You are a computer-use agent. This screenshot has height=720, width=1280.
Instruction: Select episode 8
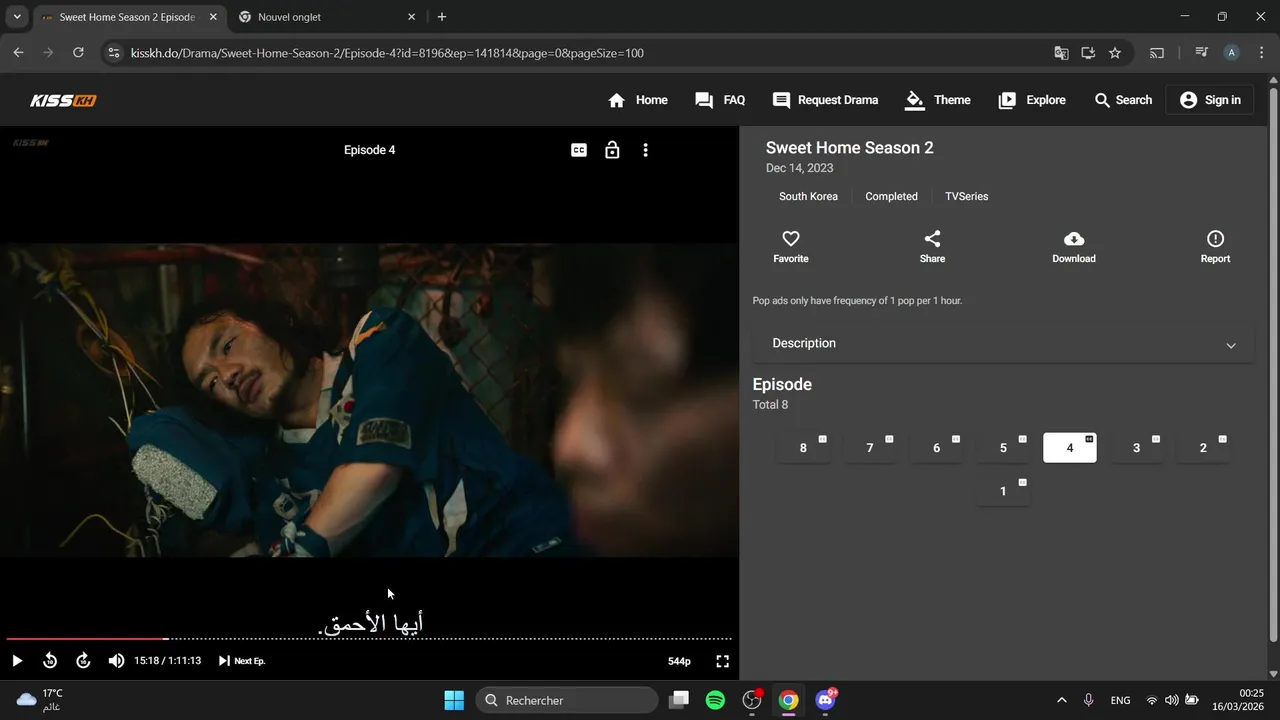pos(803,448)
